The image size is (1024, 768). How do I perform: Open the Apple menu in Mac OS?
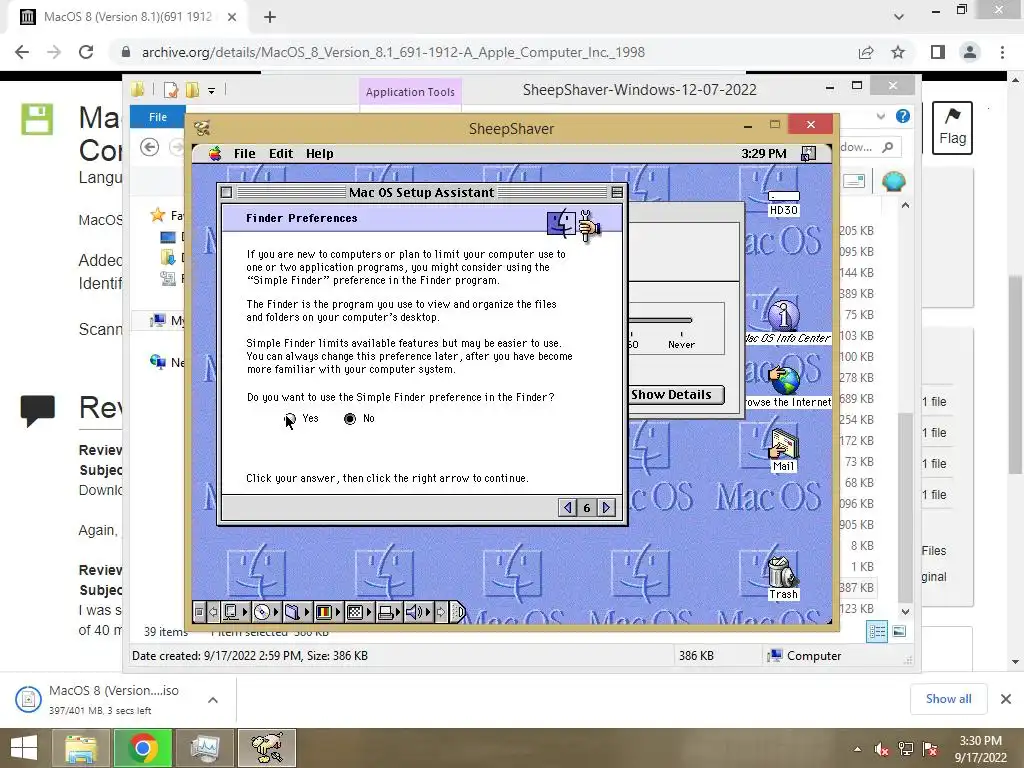point(215,153)
